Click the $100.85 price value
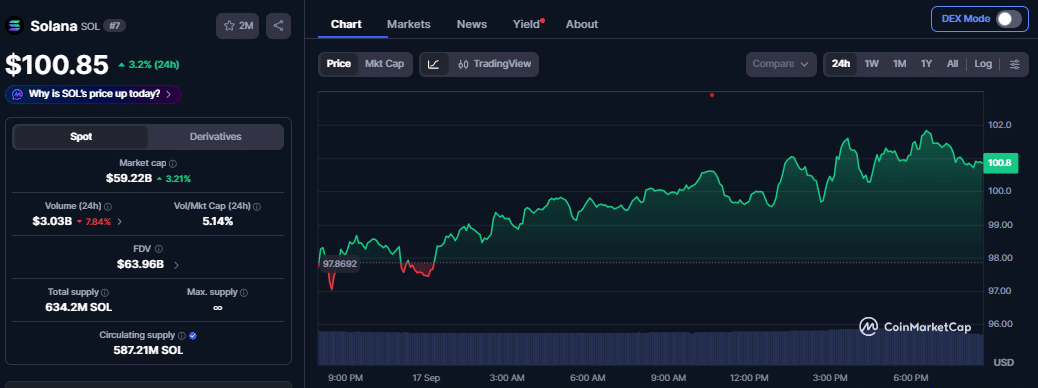The width and height of the screenshot is (1038, 388). pos(57,65)
